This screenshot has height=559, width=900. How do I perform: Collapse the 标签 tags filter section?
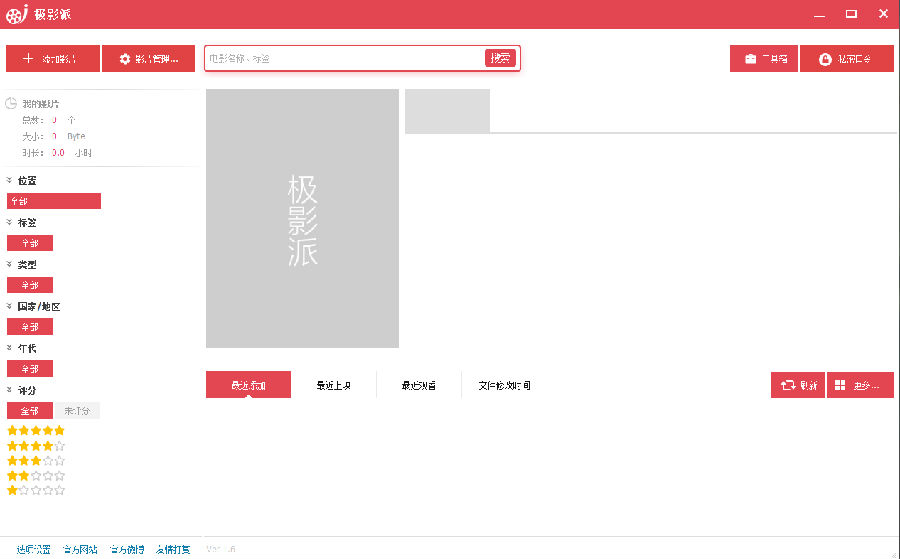click(9, 222)
